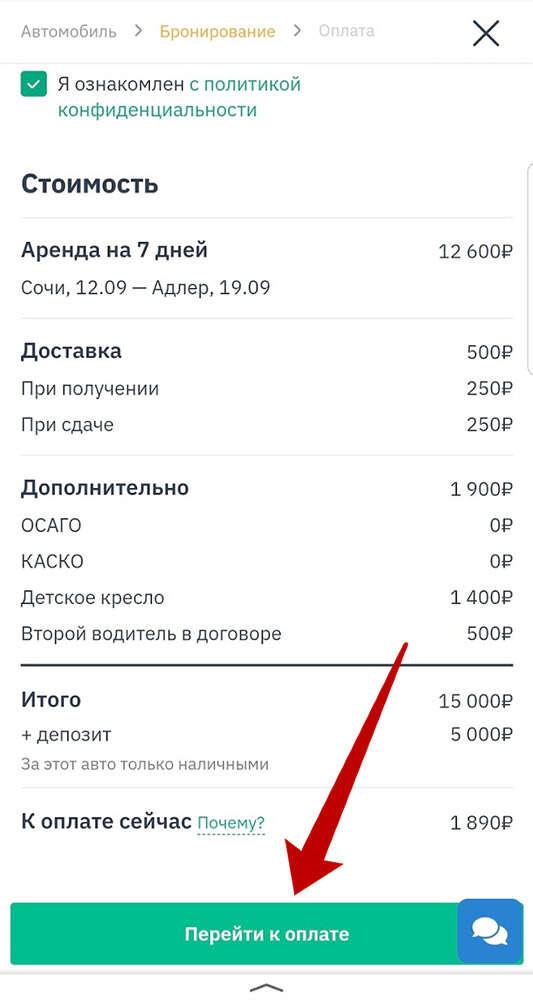The width and height of the screenshot is (533, 1000).
Task: Click the «+ депозит» 5 000₽ line
Action: [266, 735]
